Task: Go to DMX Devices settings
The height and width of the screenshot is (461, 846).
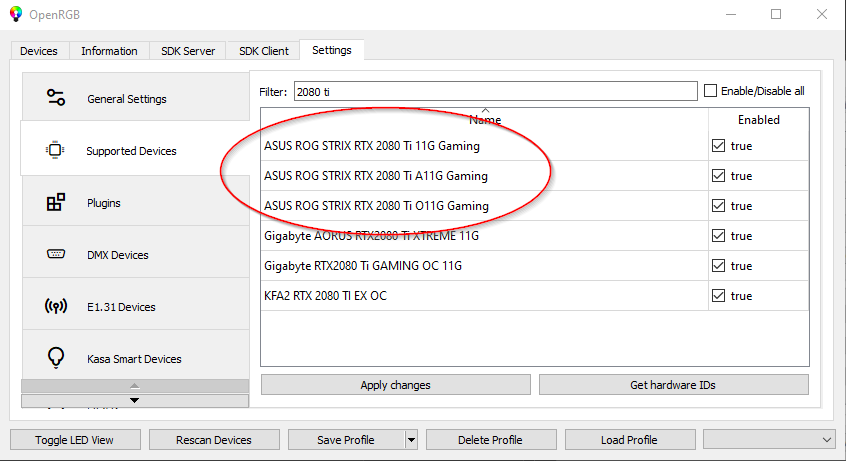Action: 135,253
